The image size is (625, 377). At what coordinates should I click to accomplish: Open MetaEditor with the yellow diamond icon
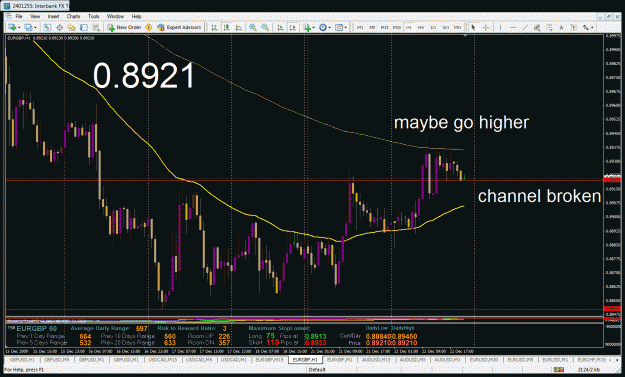coord(149,27)
